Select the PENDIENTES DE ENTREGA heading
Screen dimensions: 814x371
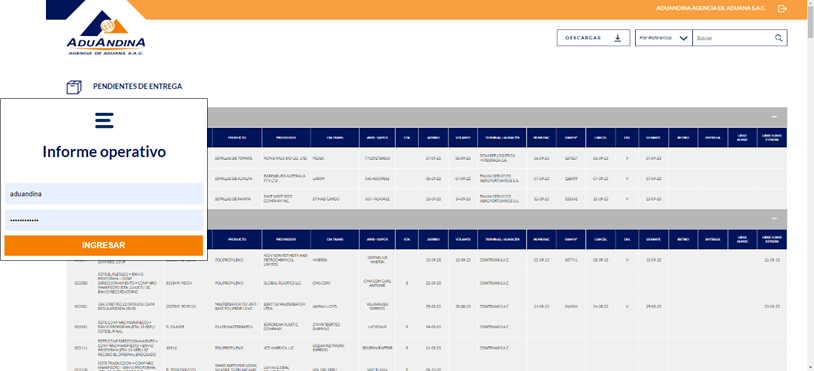(x=138, y=87)
